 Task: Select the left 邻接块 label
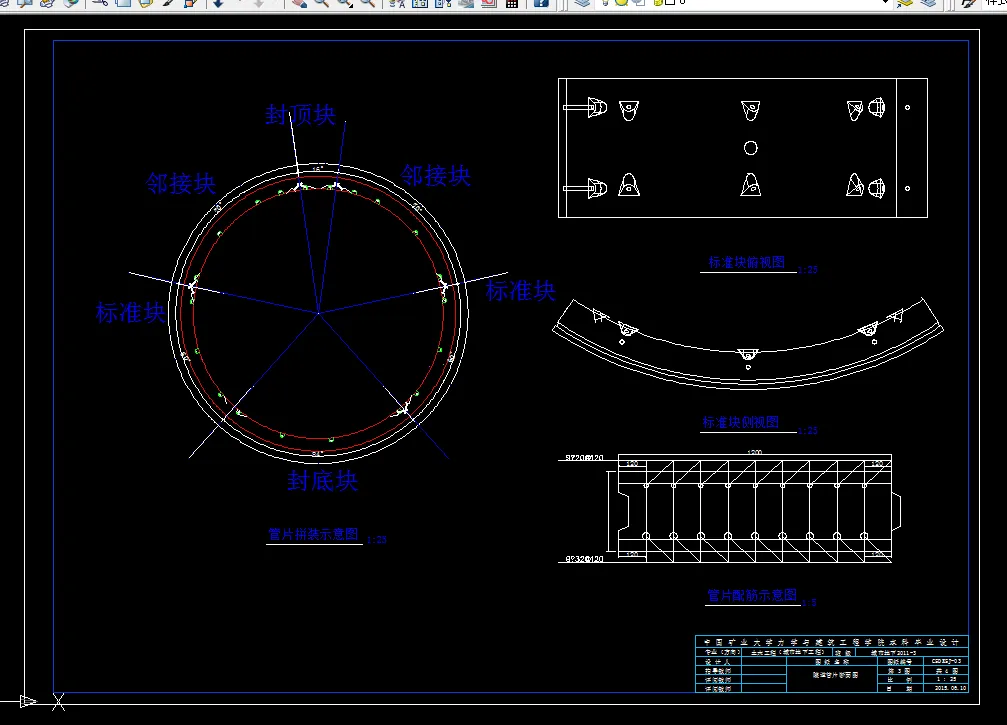[180, 184]
